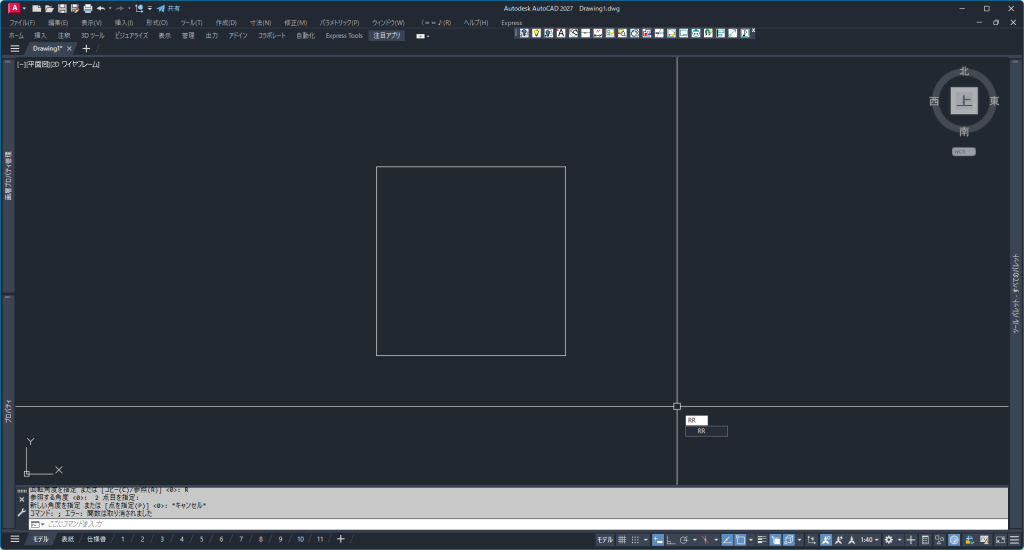The height and width of the screenshot is (550, 1024).
Task: Expand the WCS dropdown under the ViewCube
Action: pos(964,152)
